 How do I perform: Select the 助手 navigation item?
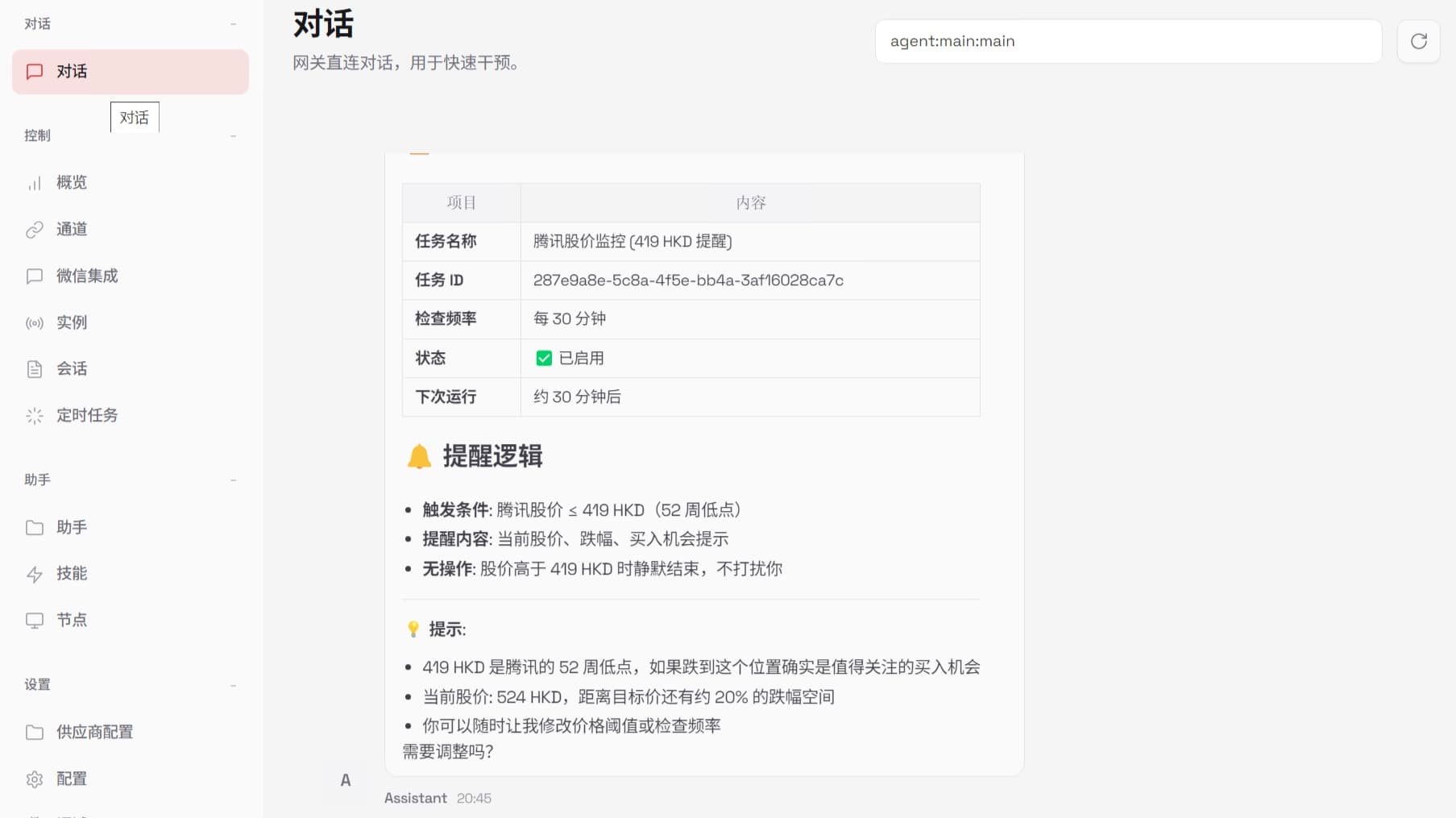tap(73, 527)
